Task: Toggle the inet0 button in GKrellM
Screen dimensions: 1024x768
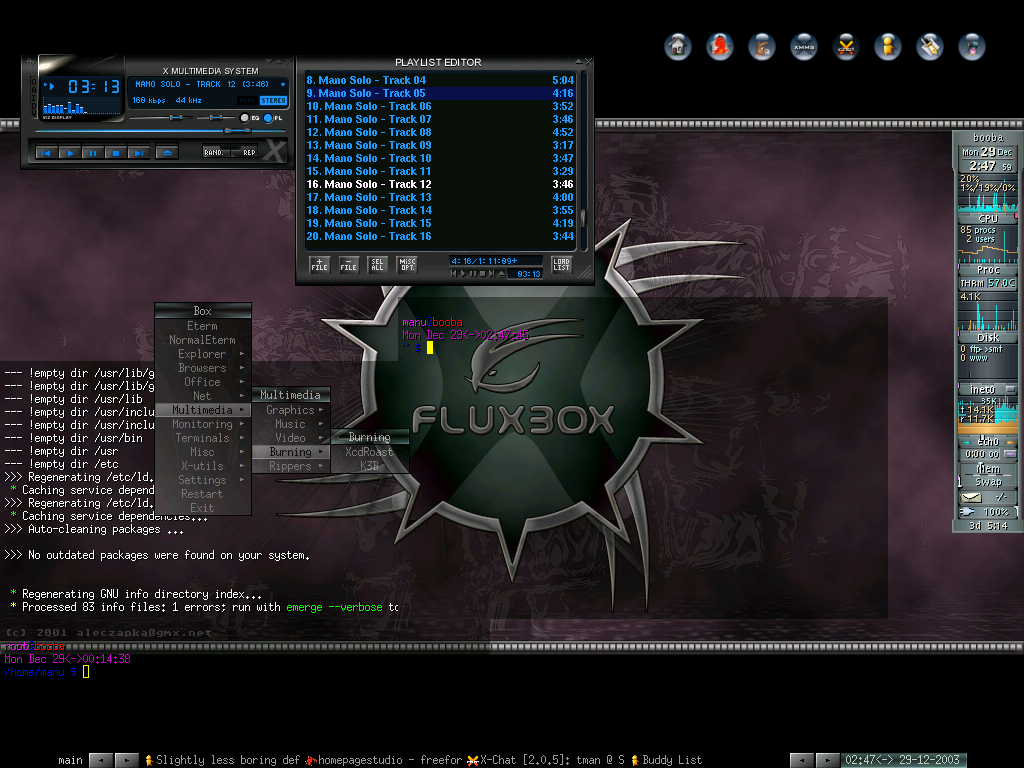Action: (x=1010, y=389)
